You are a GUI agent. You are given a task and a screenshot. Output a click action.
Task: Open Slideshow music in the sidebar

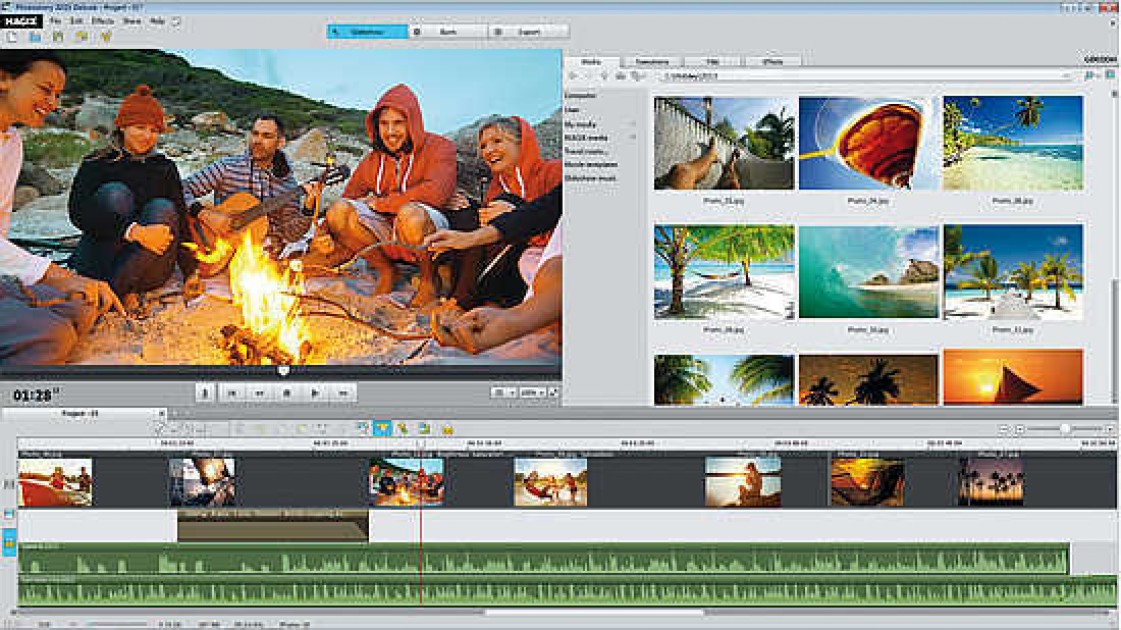pyautogui.click(x=590, y=178)
